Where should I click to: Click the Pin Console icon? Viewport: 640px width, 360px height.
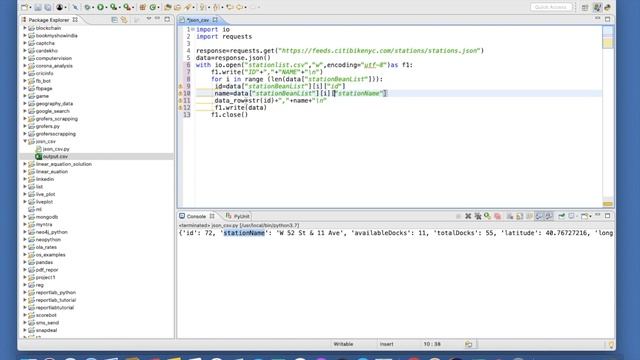562,216
